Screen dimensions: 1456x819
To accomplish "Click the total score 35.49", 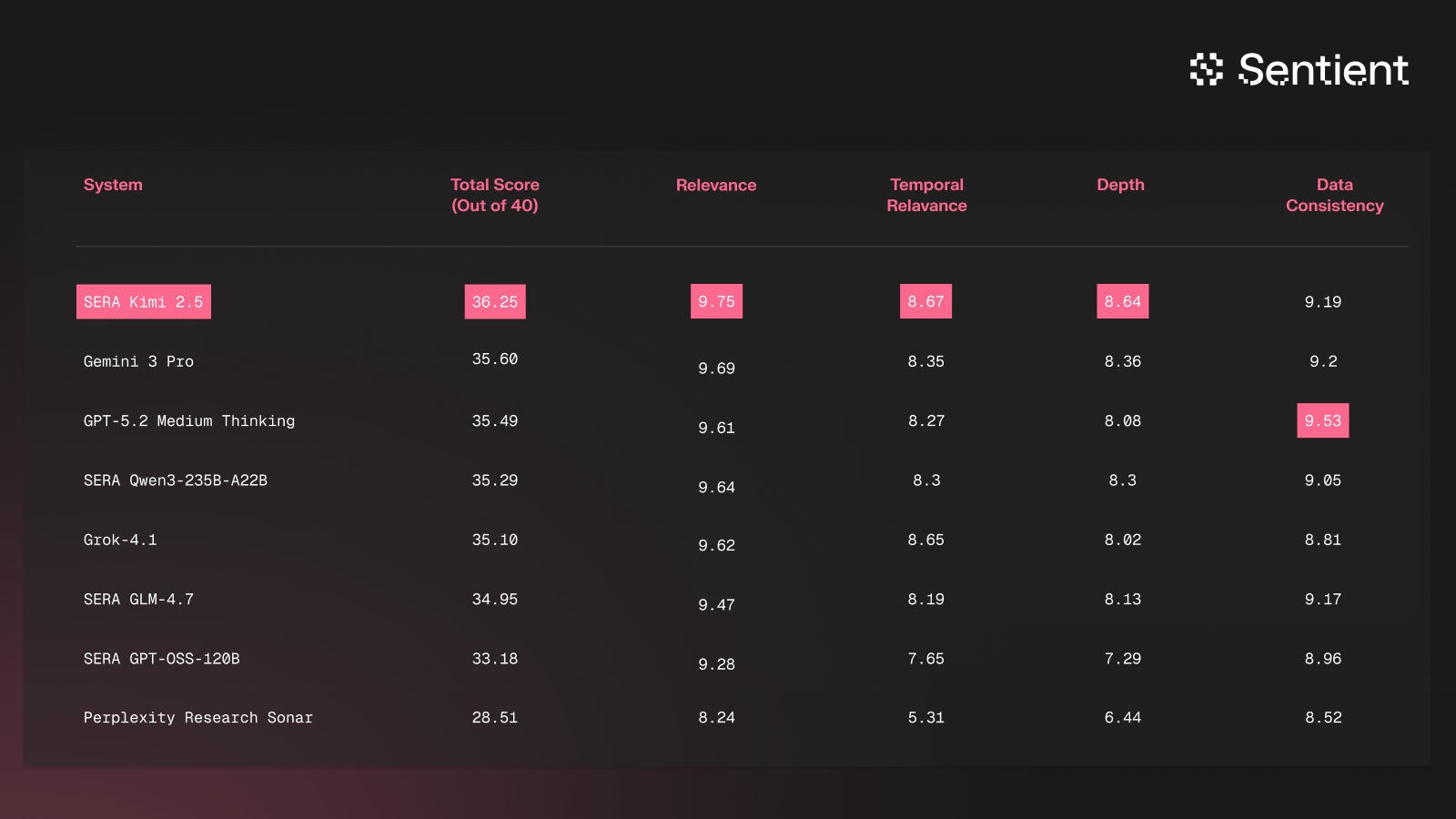I will (495, 421).
